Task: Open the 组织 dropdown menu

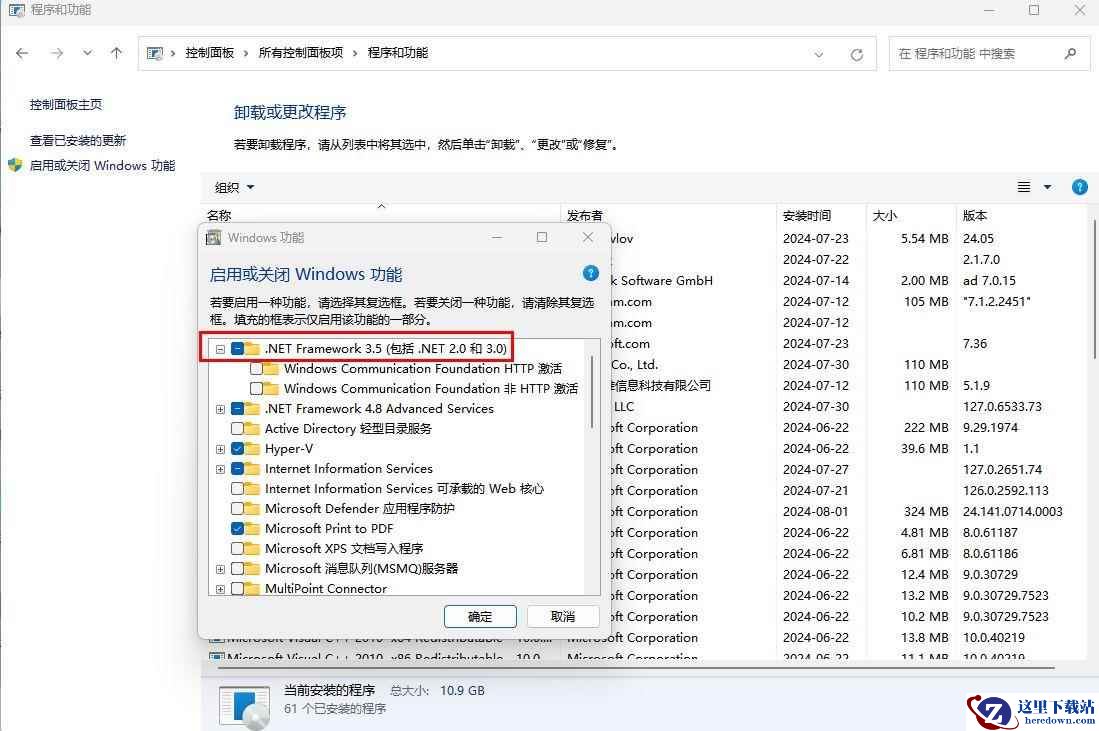Action: click(x=235, y=188)
